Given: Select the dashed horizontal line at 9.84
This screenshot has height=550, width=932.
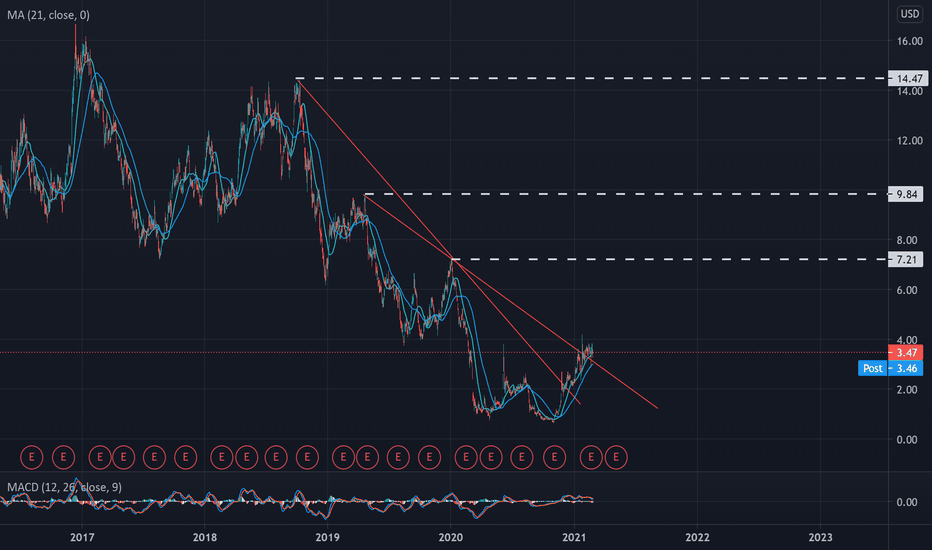Looking at the screenshot, I should click(625, 194).
